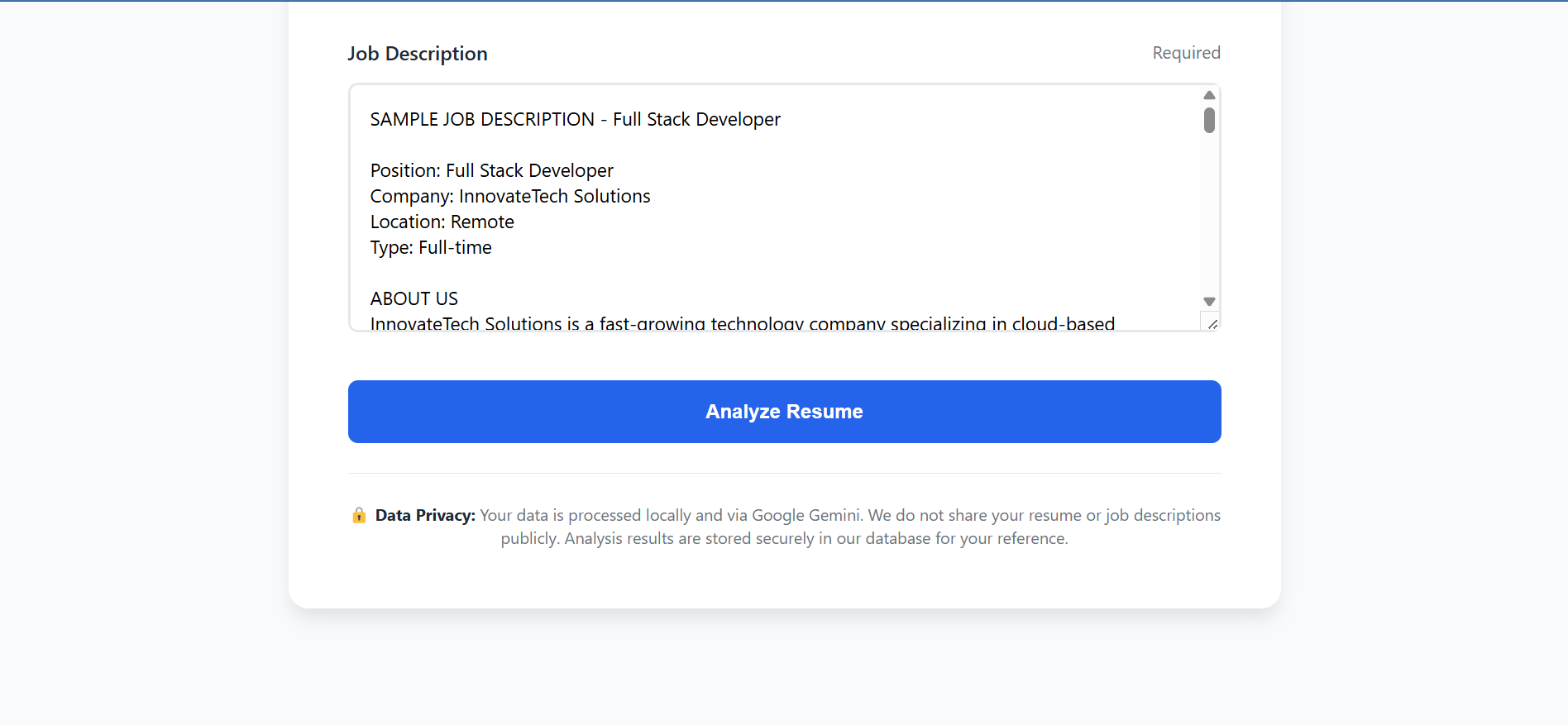Screen dimensions: 1568x725
Task: Click the Analyze Resume button
Action: click(784, 412)
